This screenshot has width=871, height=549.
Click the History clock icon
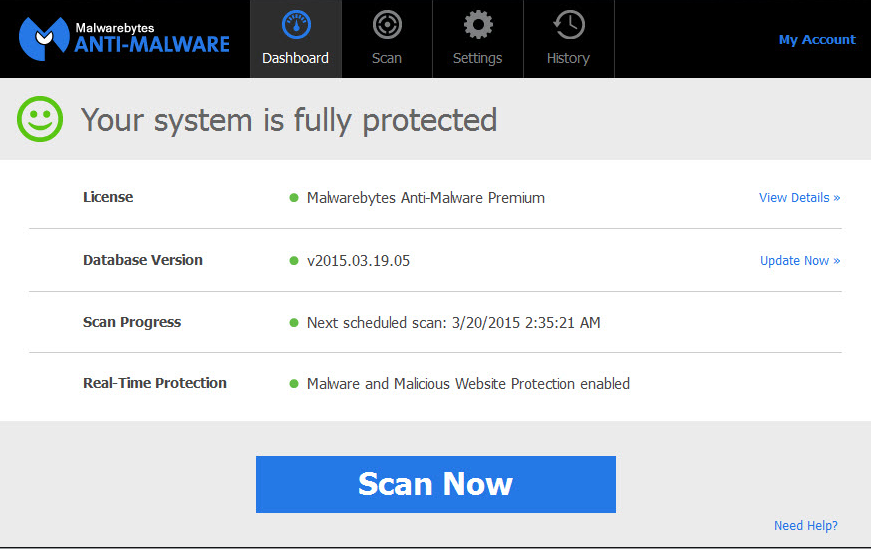[568, 24]
